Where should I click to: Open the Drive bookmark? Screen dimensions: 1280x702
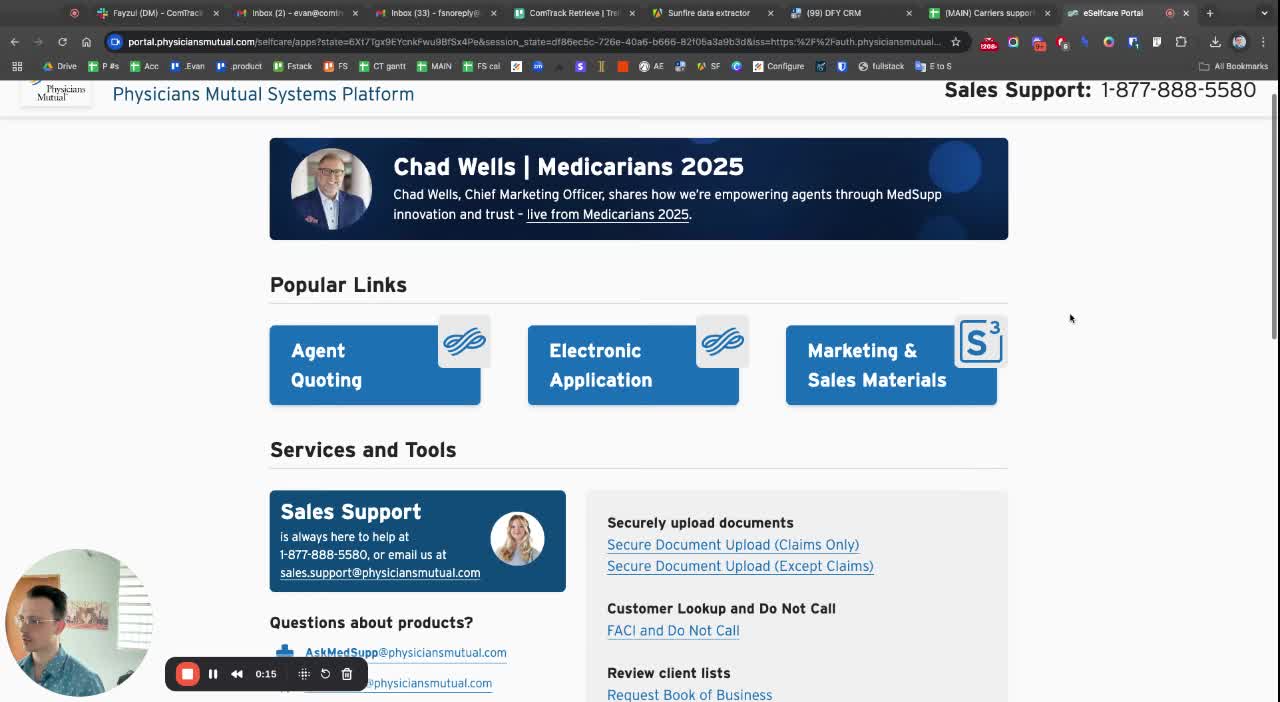59,66
